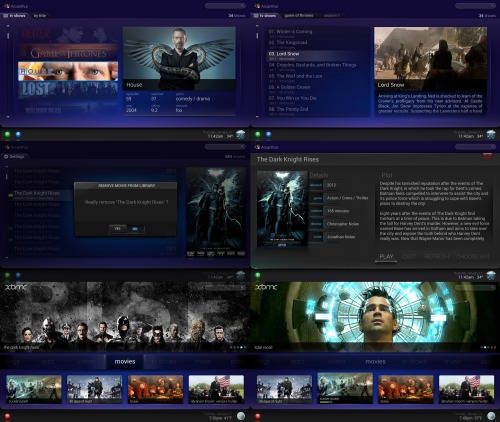Viewport: 500px width, 422px height.
Task: Click scrollbar handle in the Game of Thrones episode list
Action: click(257, 36)
